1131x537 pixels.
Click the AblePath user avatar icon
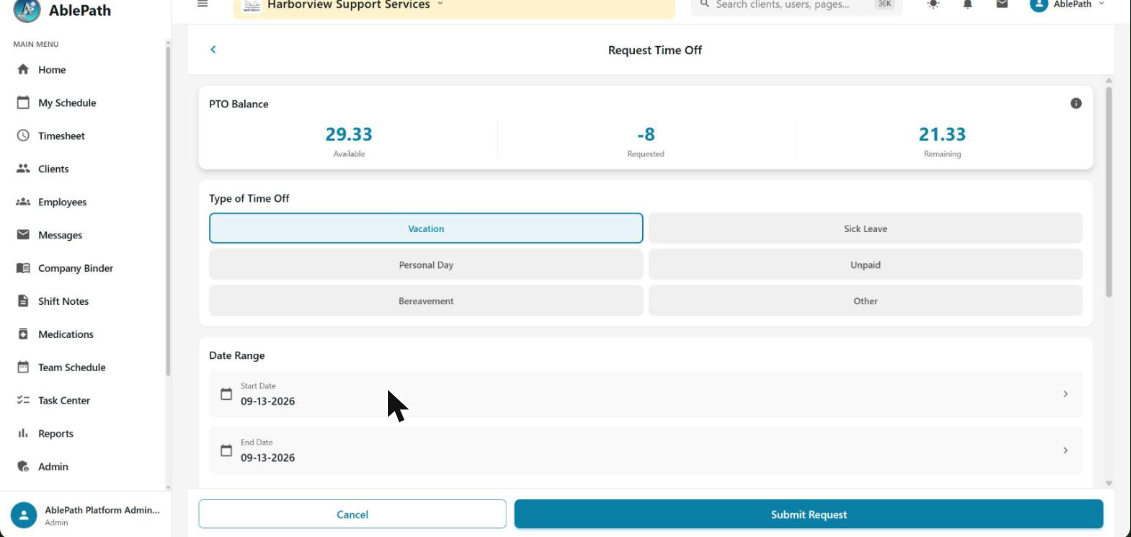[x=1039, y=4]
